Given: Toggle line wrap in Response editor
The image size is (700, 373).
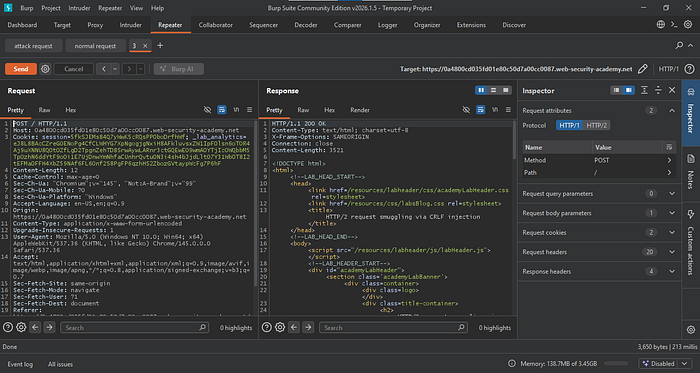Looking at the screenshot, I should coord(480,110).
